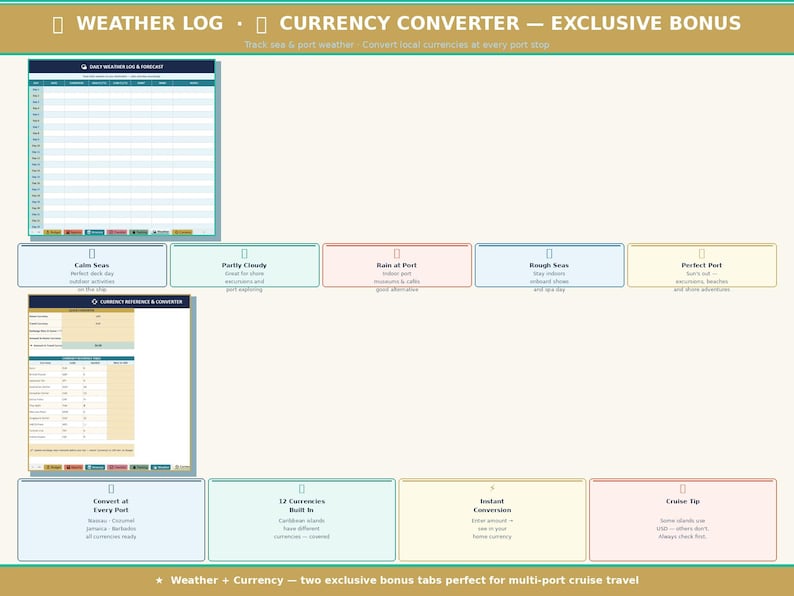Switch to Weather tab in weather log sheet
794x596 pixels.
coord(161,232)
